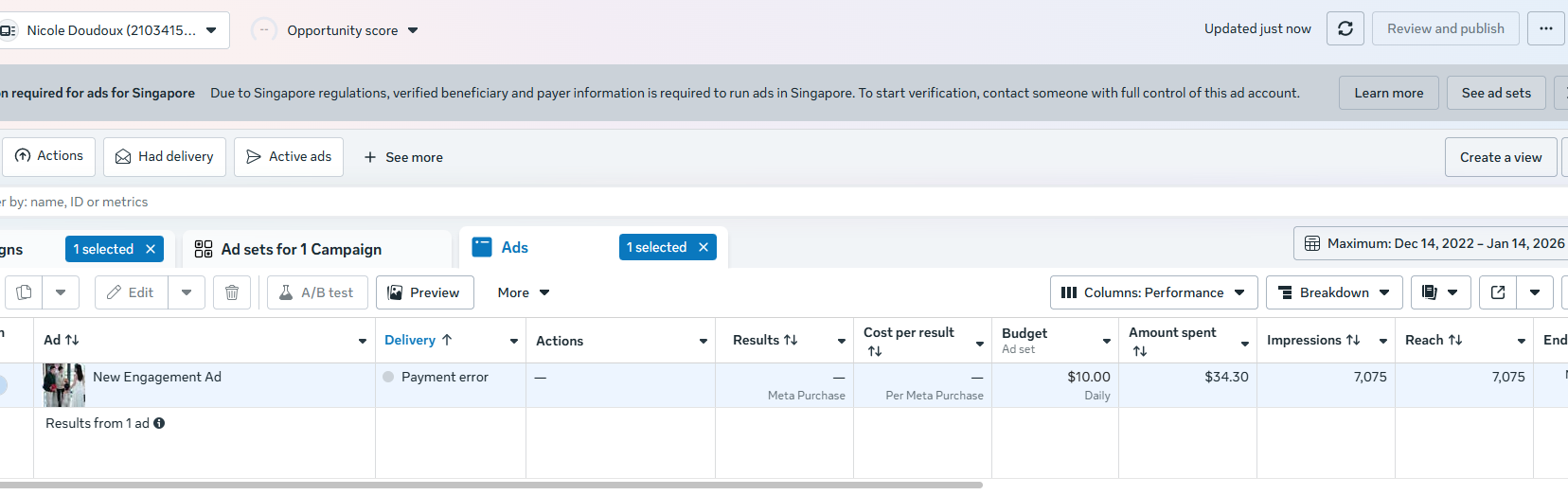
Task: Delete the ad with the trash icon
Action: pos(232,292)
